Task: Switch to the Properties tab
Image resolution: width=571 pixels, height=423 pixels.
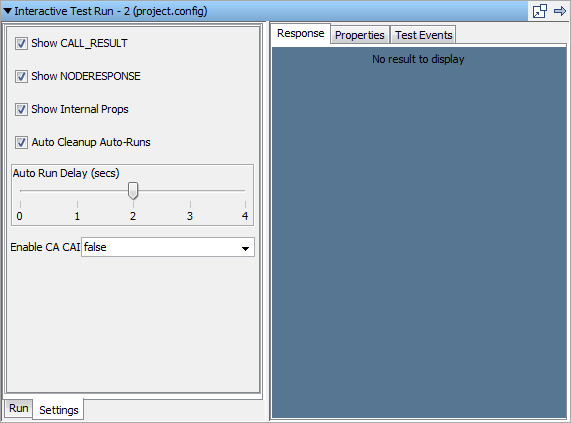Action: click(x=359, y=35)
